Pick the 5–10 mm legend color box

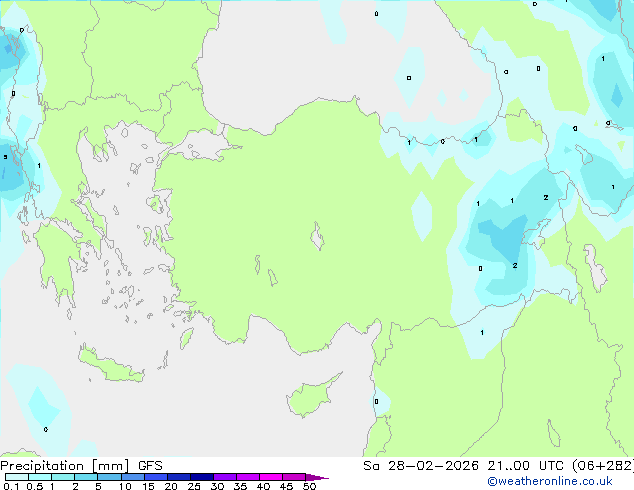pos(109,477)
